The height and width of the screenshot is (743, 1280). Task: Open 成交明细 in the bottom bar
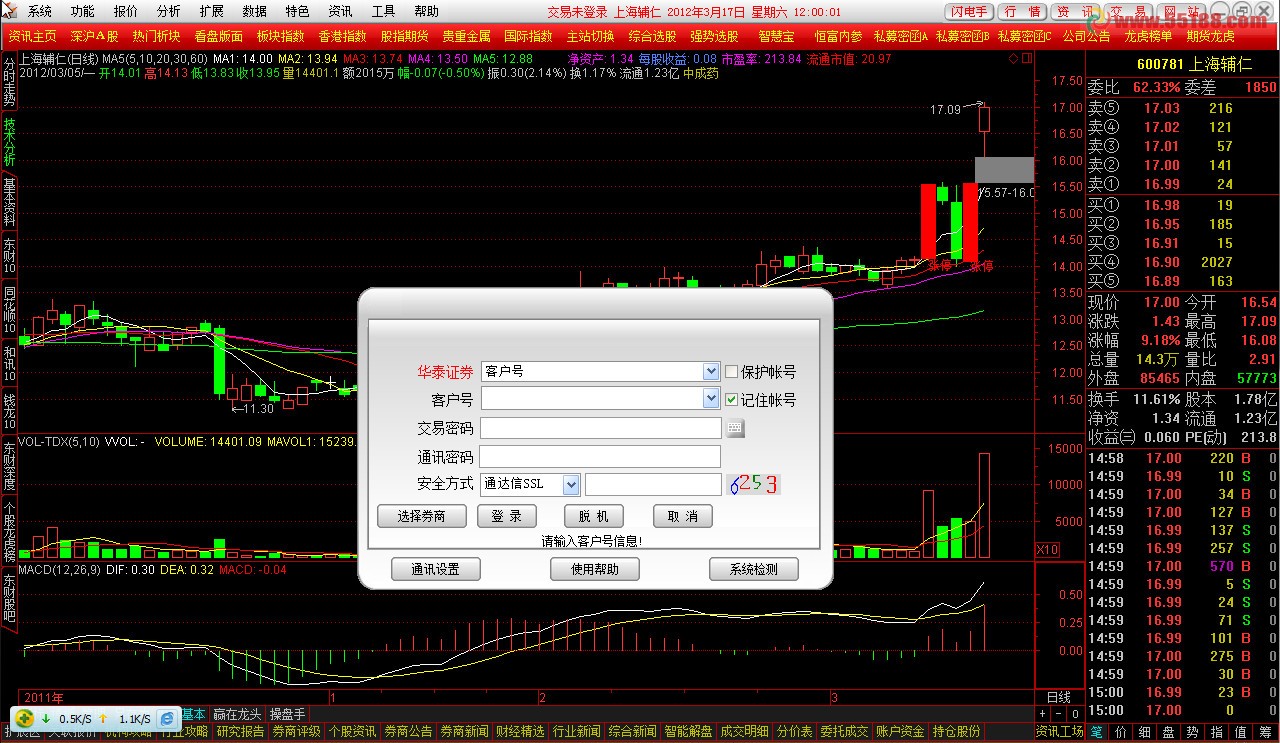coord(744,732)
